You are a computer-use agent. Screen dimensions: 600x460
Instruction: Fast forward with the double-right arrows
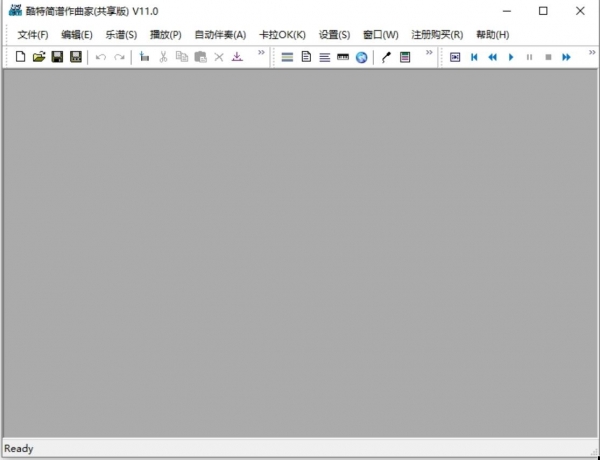coord(566,57)
